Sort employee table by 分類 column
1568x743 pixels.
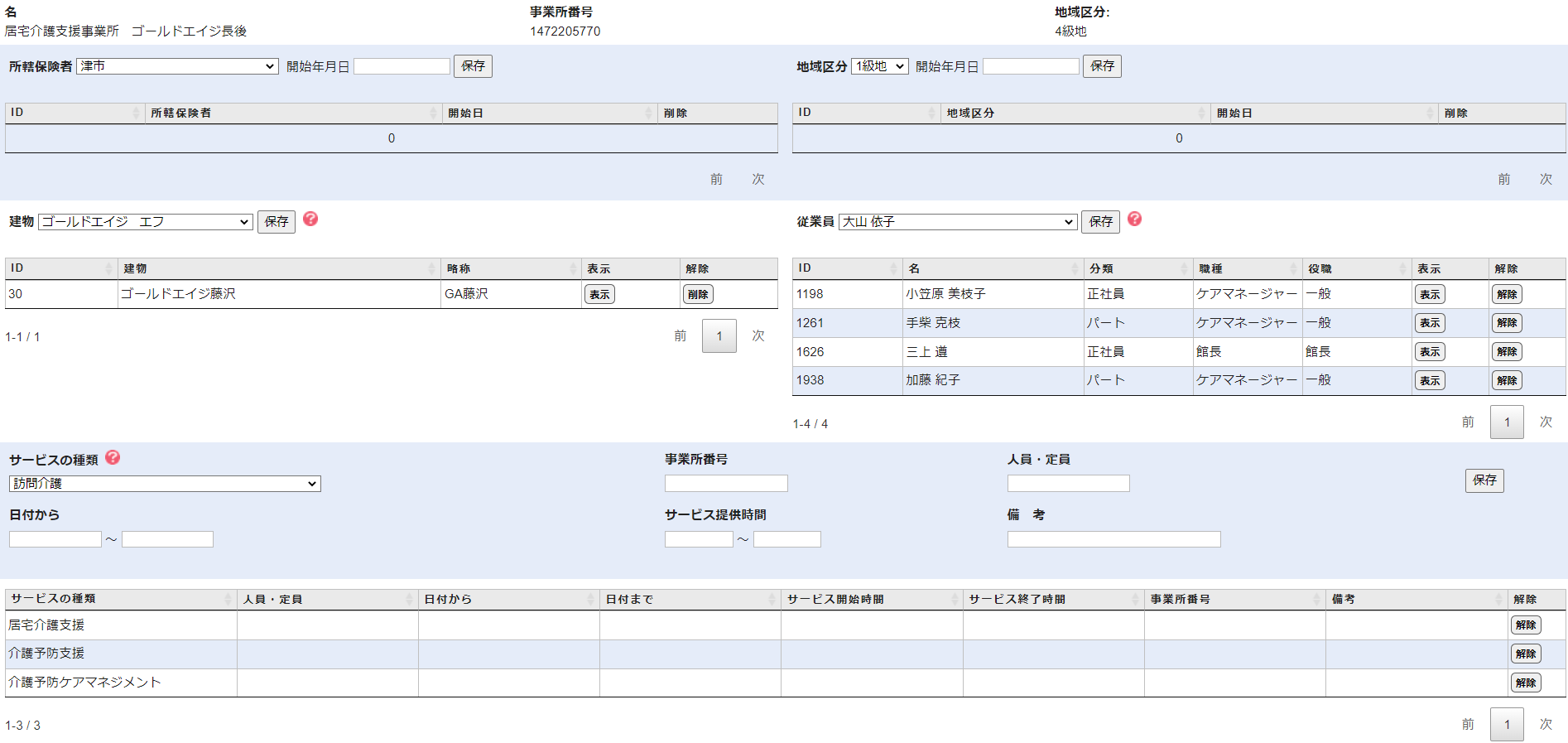1138,268
